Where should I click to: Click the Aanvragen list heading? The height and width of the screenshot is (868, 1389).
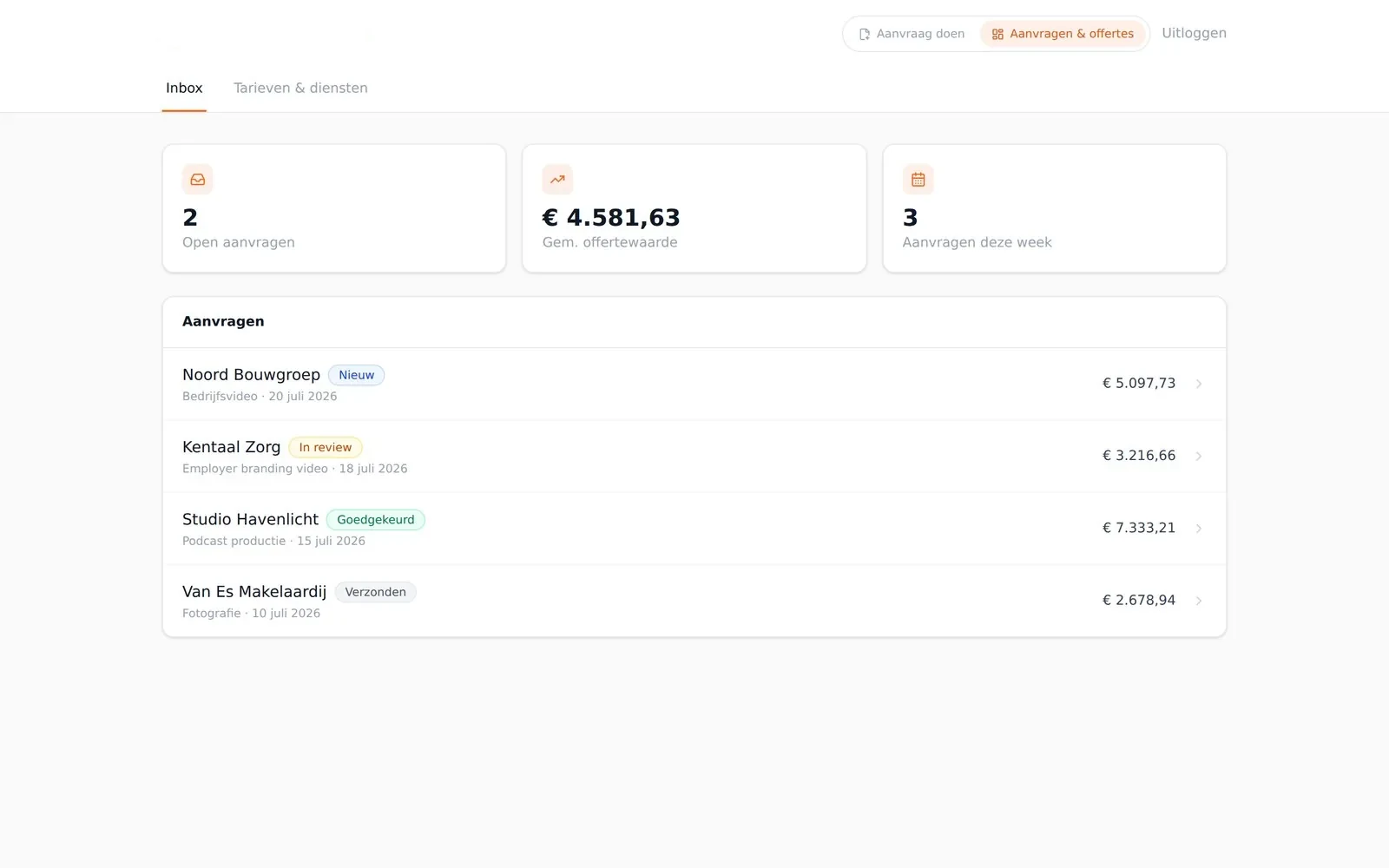223,321
